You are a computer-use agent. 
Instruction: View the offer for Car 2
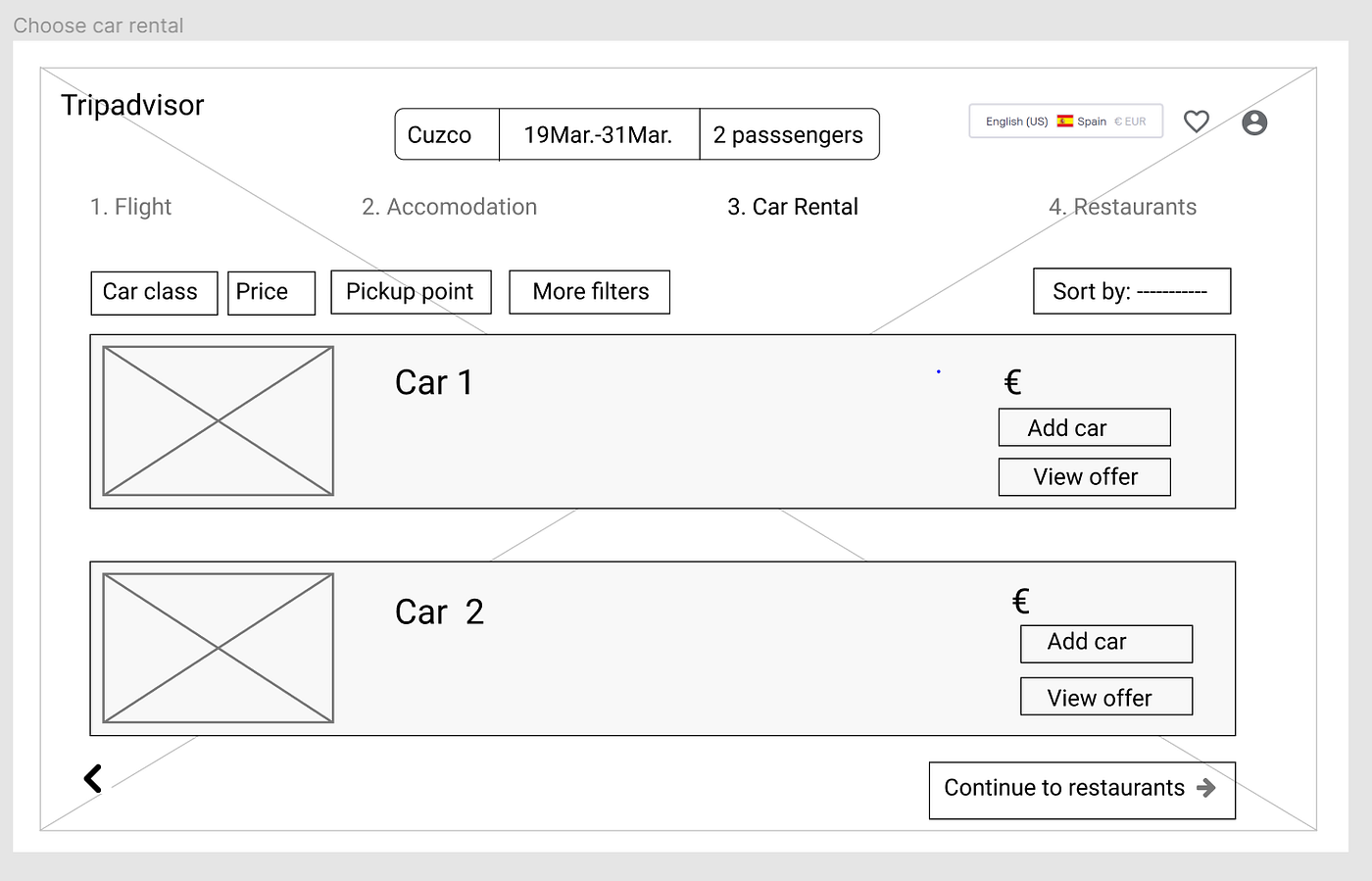tap(1105, 697)
